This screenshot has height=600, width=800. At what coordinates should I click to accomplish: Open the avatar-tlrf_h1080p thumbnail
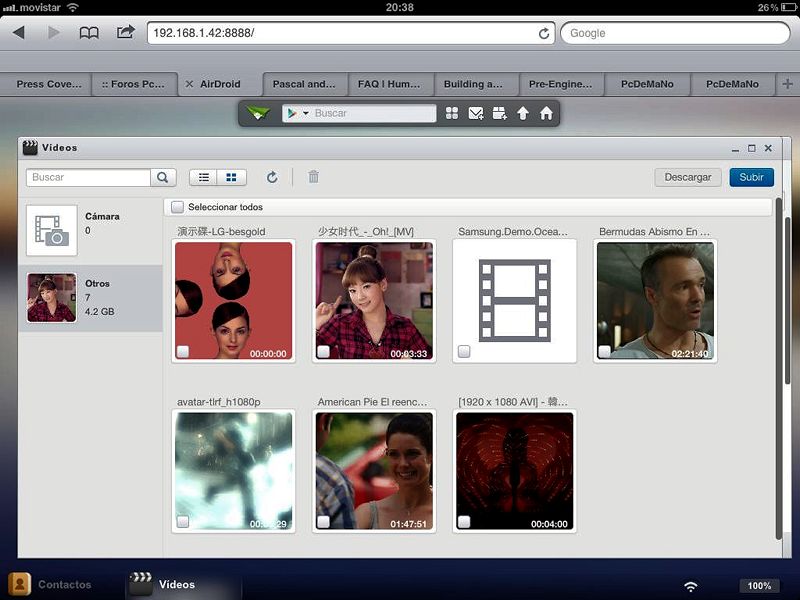point(234,471)
